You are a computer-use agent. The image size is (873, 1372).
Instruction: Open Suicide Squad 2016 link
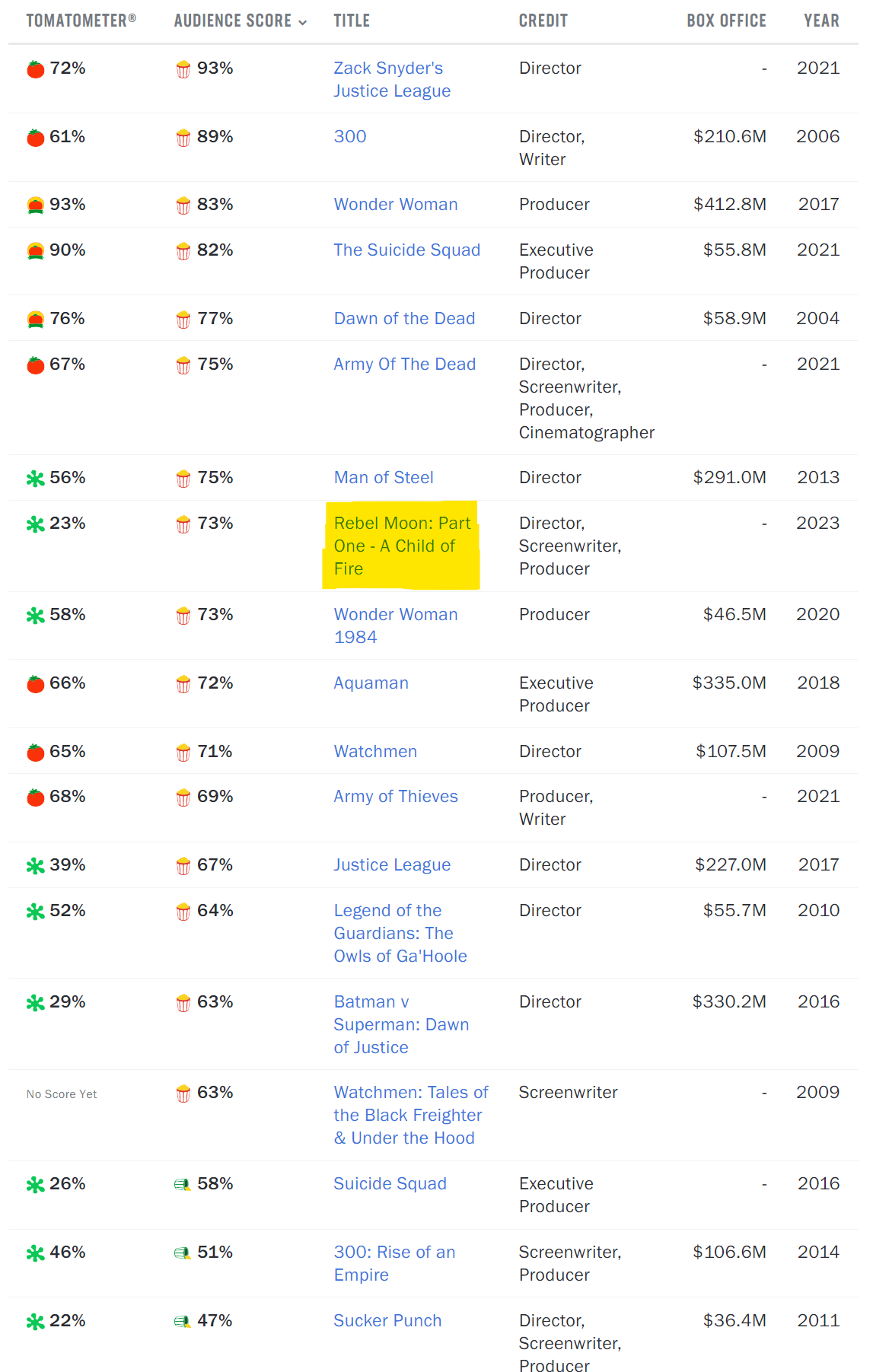point(390,1183)
